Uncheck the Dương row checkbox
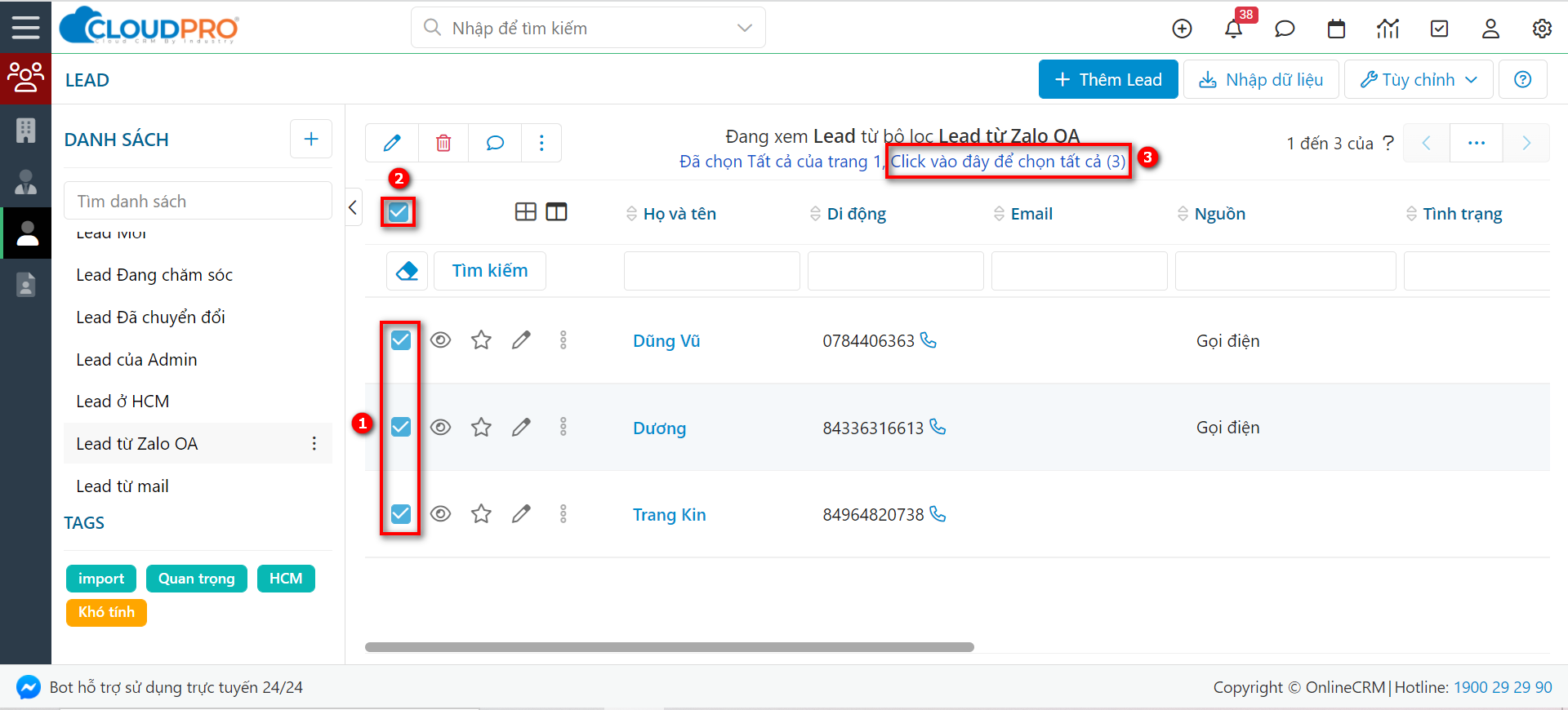The height and width of the screenshot is (710, 1568). tap(401, 426)
